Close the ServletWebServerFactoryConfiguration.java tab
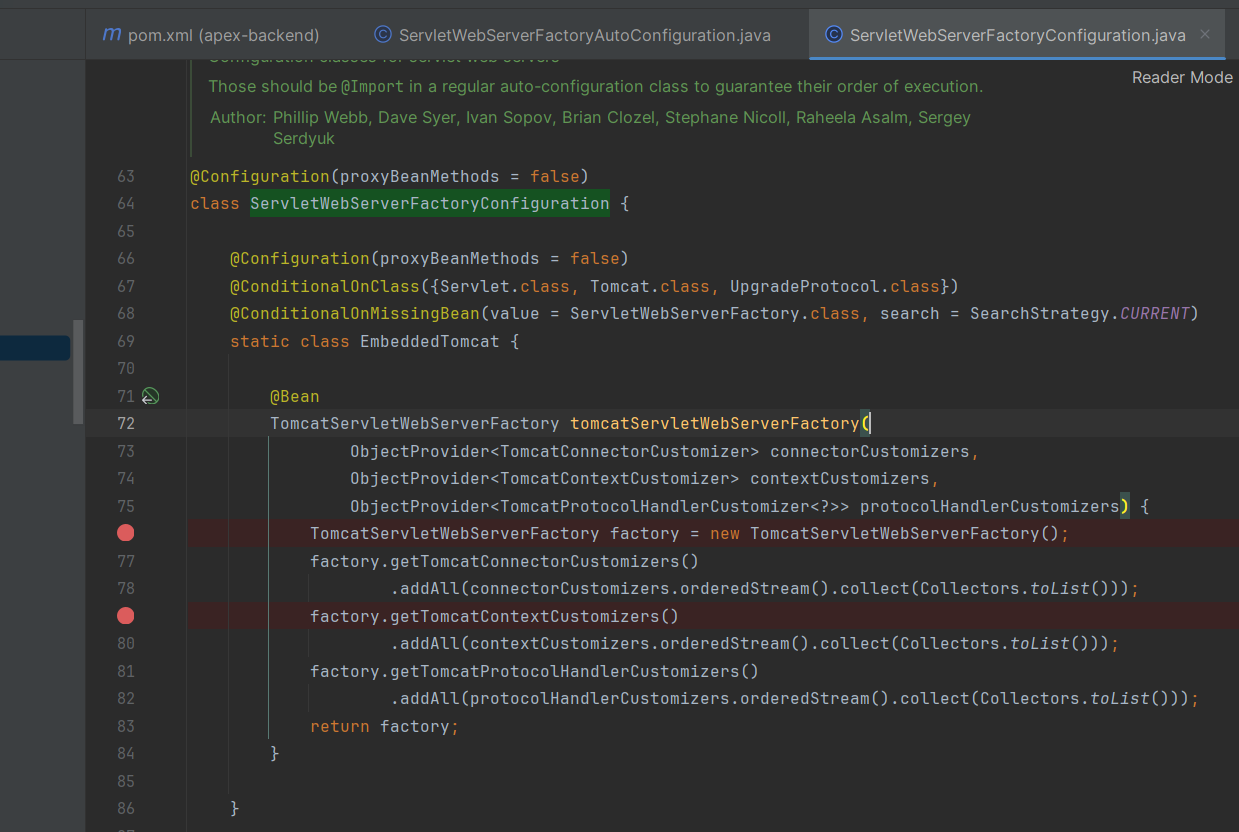 click(1205, 34)
